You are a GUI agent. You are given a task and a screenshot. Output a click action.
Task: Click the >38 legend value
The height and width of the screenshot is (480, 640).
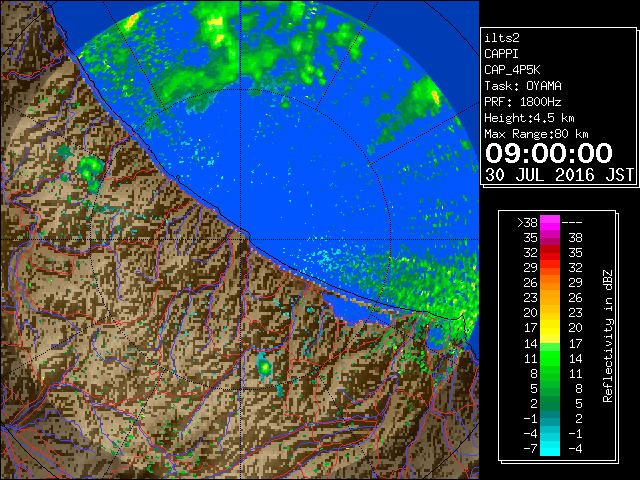(x=527, y=223)
